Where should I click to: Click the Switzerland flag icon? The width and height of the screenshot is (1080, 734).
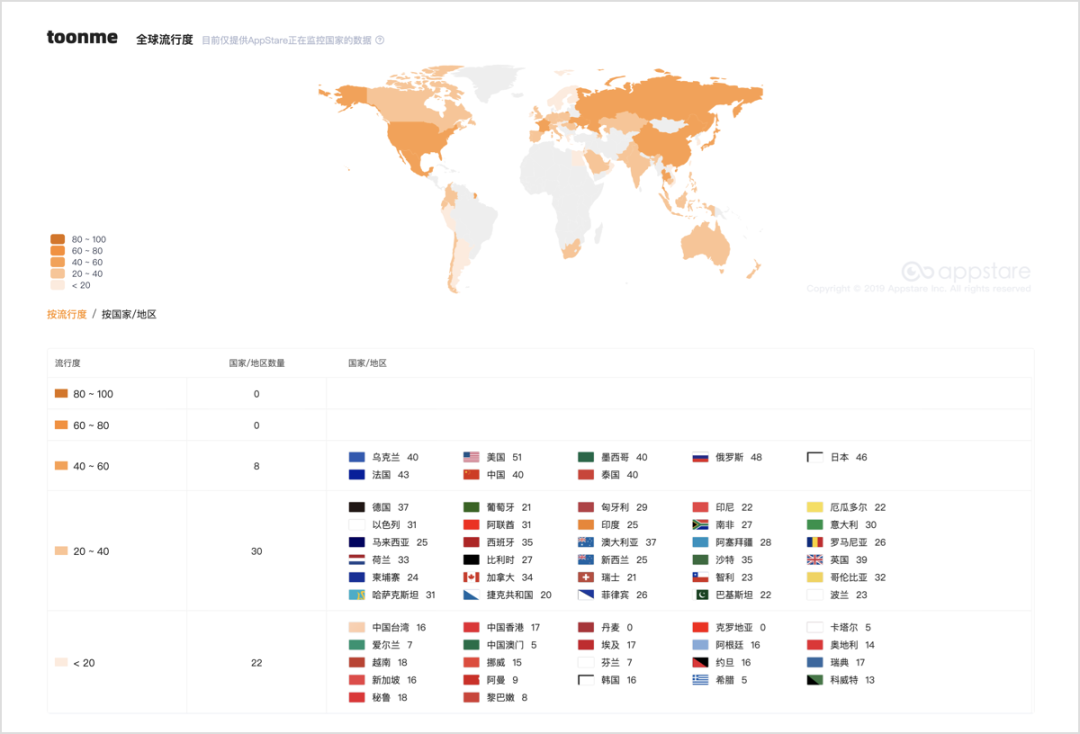(x=586, y=577)
